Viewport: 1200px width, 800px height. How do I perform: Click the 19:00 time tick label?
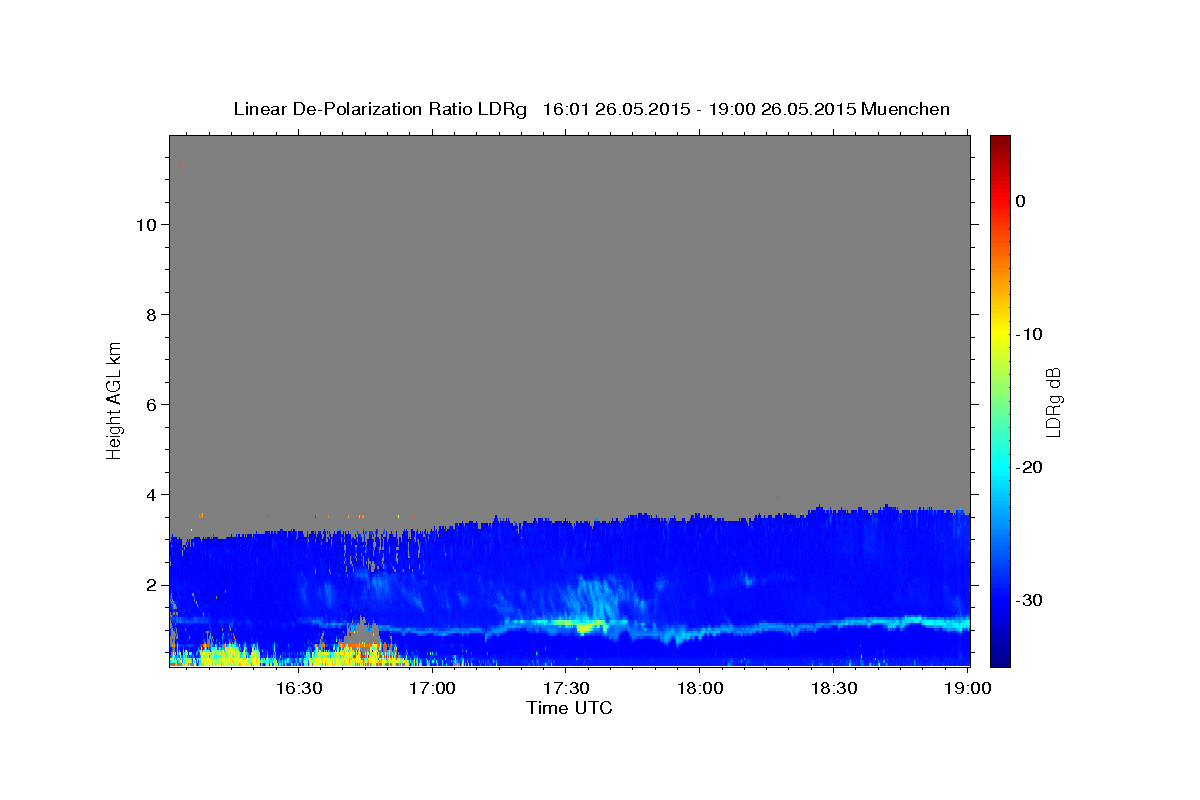tap(968, 688)
